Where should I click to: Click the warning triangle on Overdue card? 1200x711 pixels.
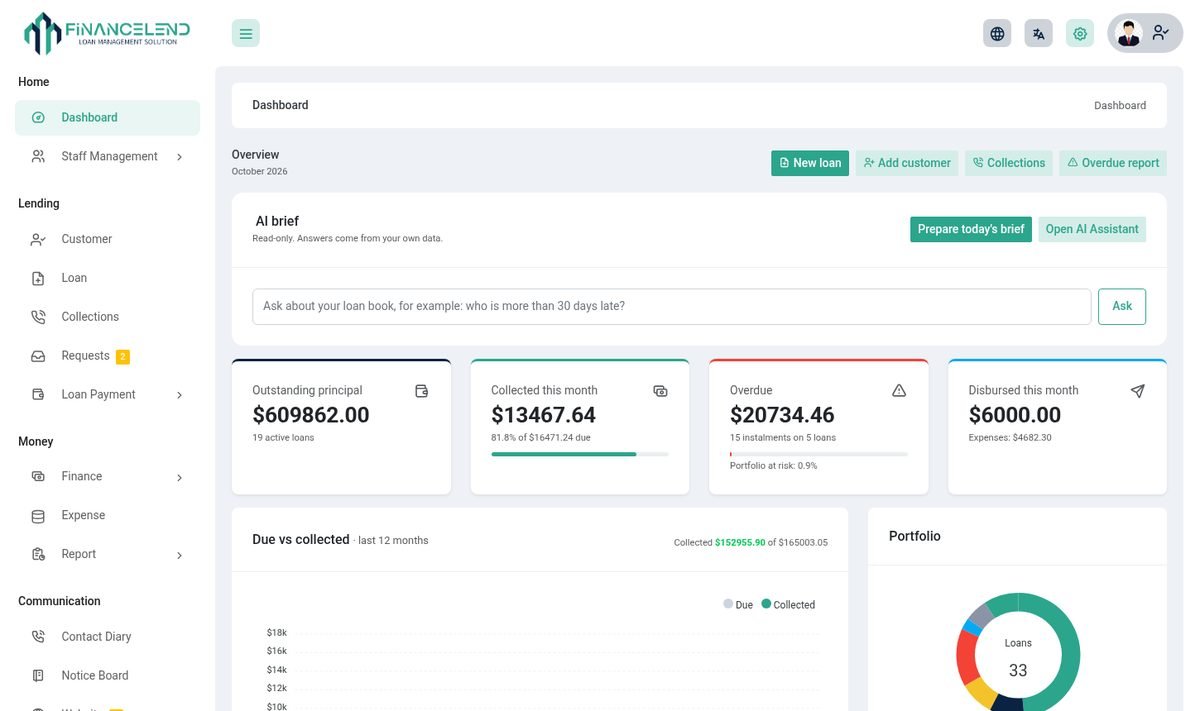click(899, 391)
